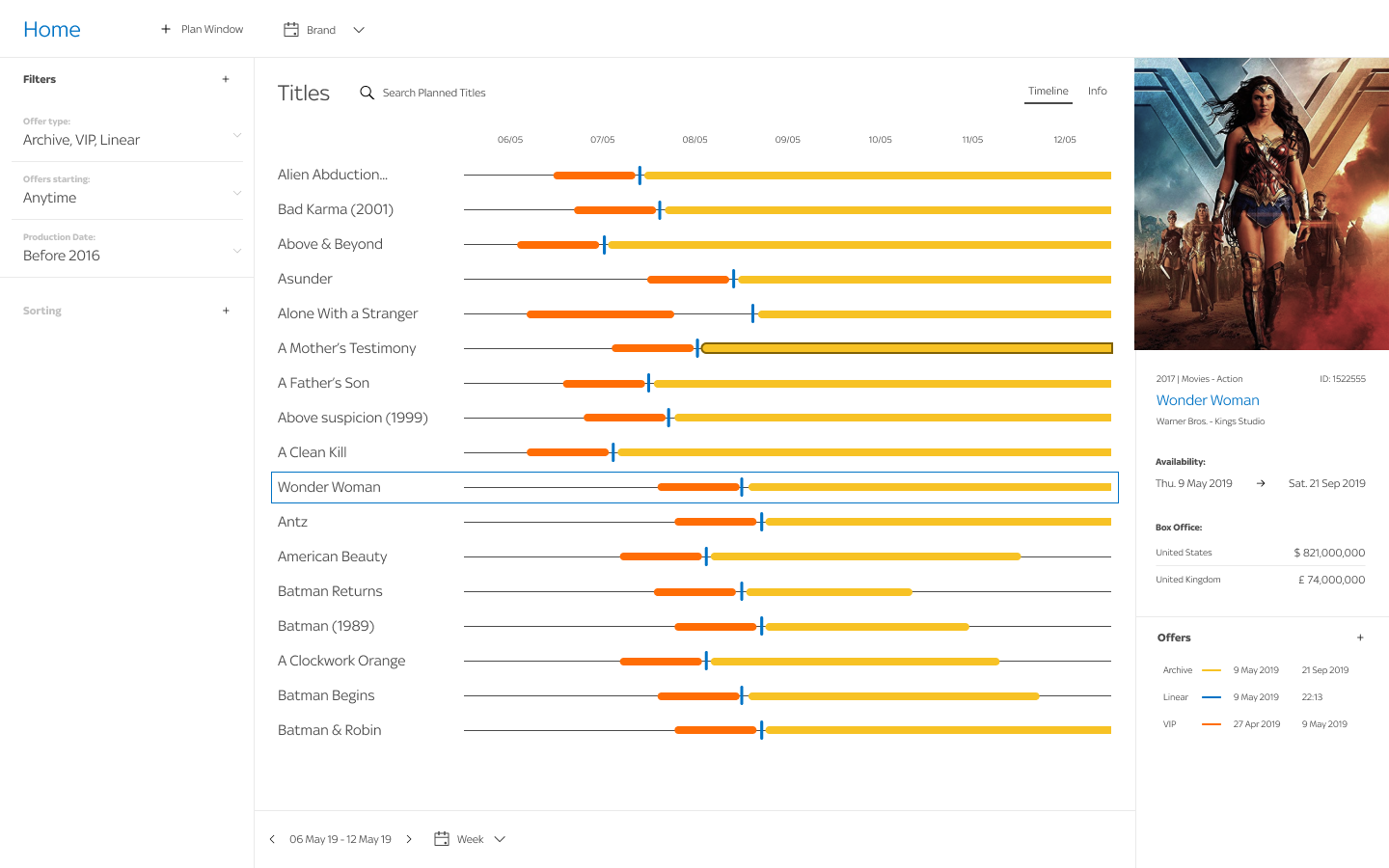
Task: Click the blue Linear marker on Asunder row
Action: coord(733,279)
